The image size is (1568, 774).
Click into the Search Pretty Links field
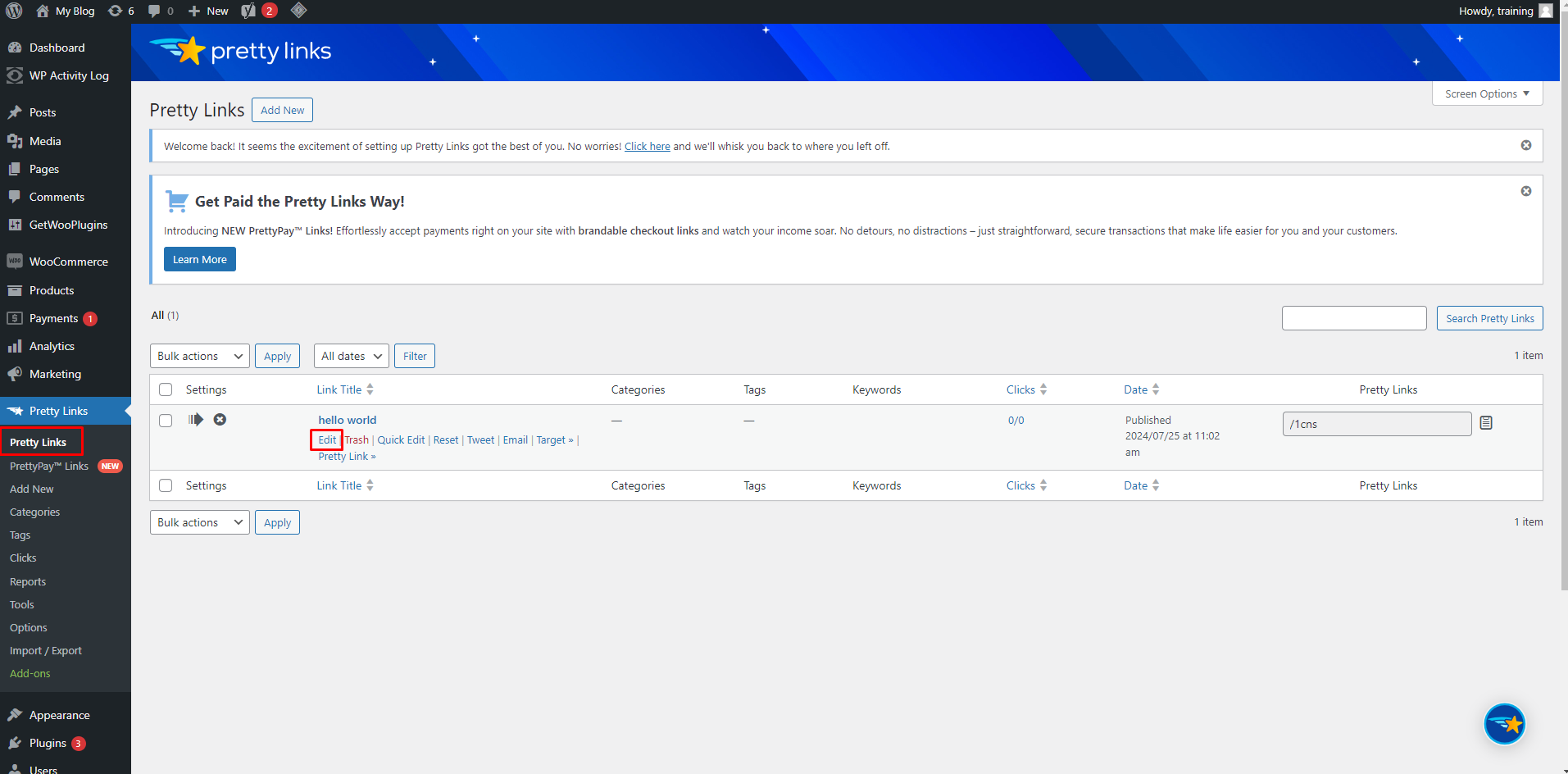(1353, 318)
